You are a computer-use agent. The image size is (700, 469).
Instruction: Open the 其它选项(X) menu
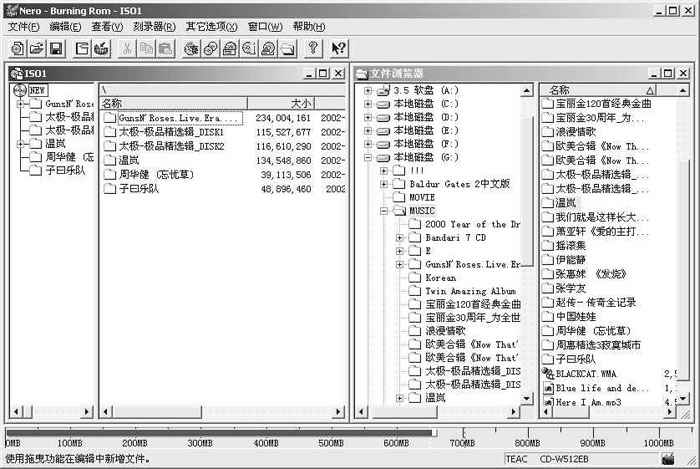tap(212, 27)
